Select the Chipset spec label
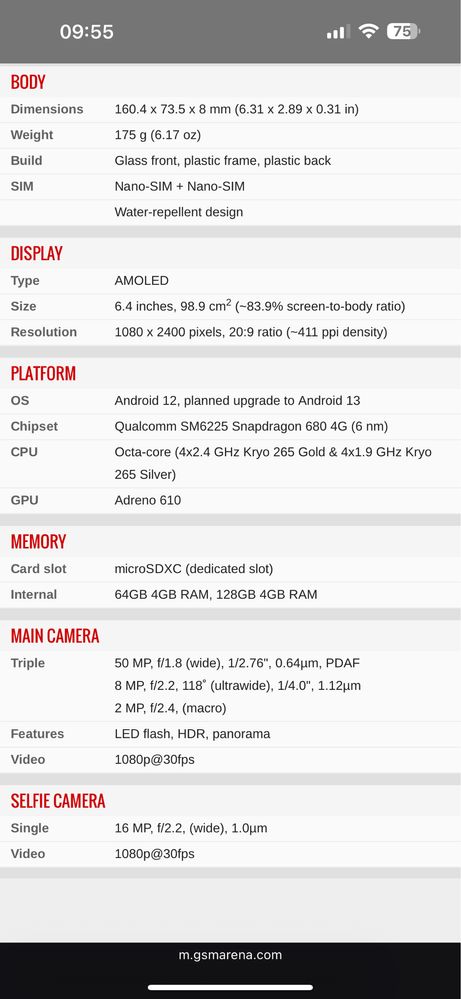The height and width of the screenshot is (999, 461). point(34,426)
